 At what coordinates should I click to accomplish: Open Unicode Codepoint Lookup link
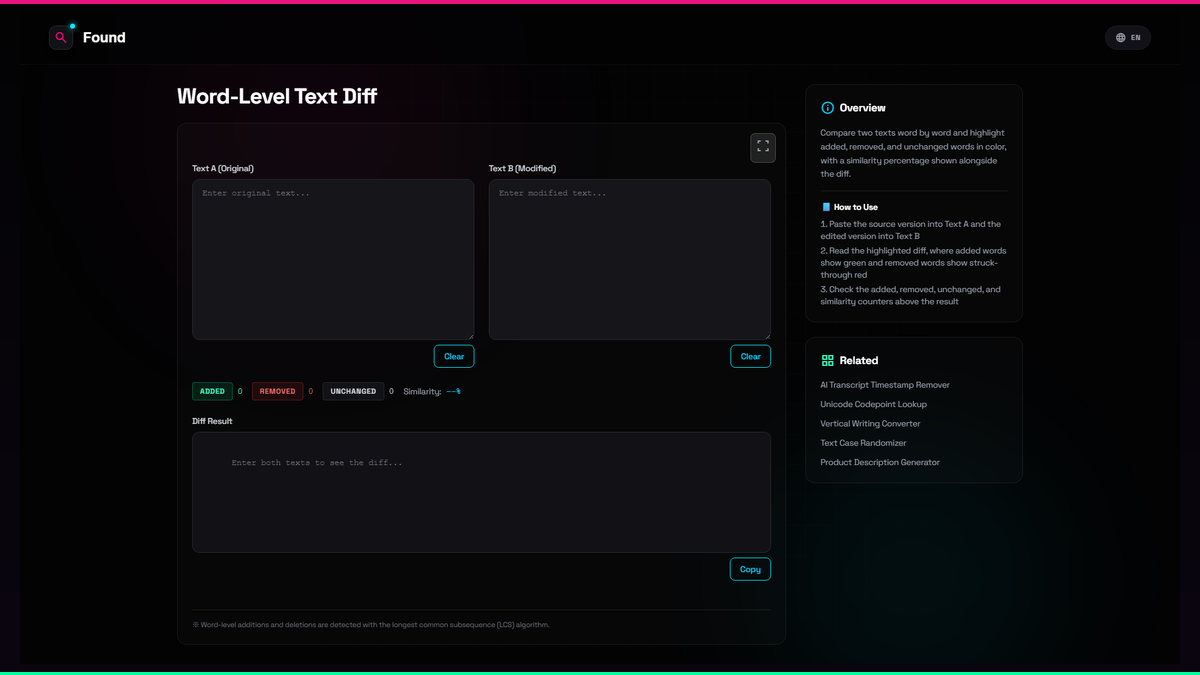(x=874, y=404)
